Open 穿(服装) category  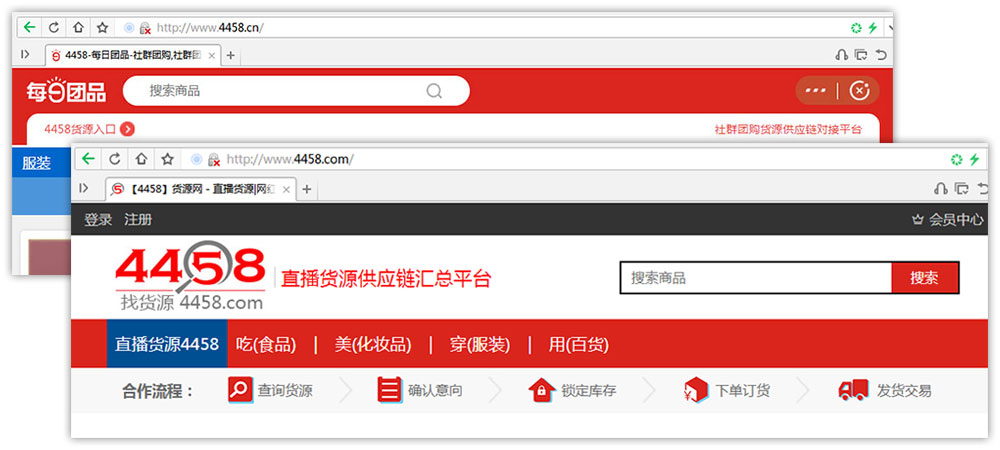480,345
